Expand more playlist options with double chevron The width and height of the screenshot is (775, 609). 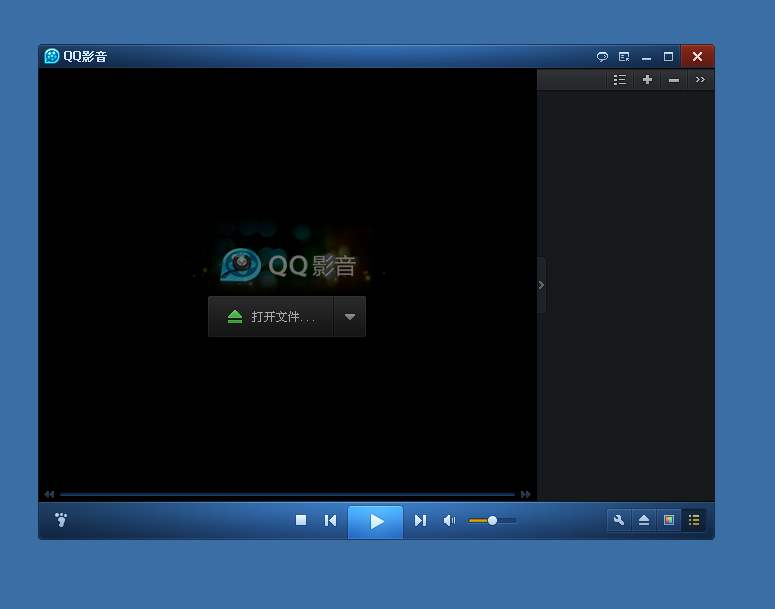[700, 80]
